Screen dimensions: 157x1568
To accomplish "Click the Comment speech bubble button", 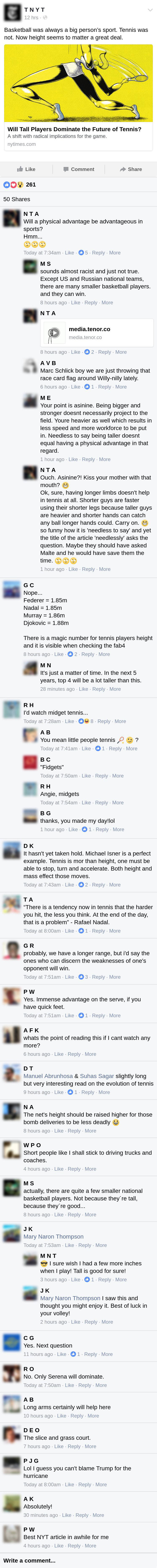I will [78, 169].
